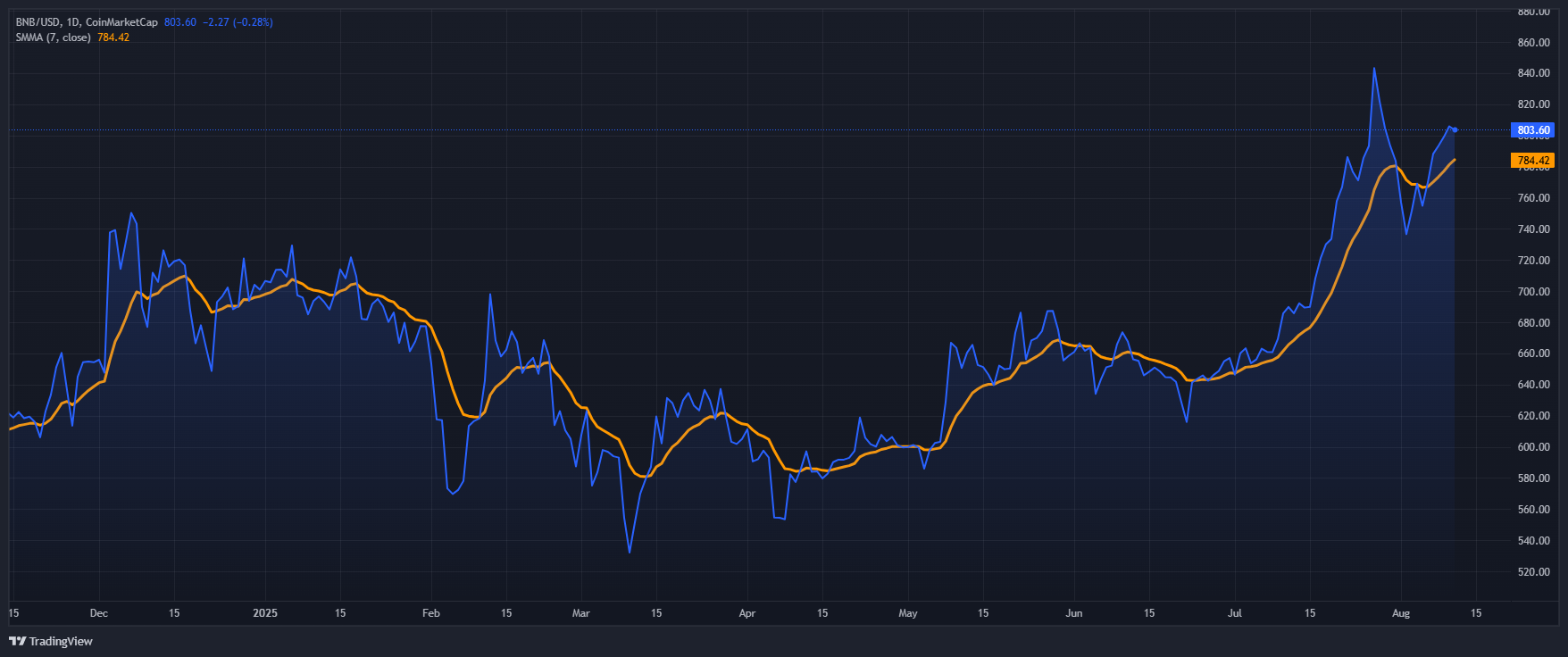Click the orange 784.42 axis label

click(x=1532, y=161)
